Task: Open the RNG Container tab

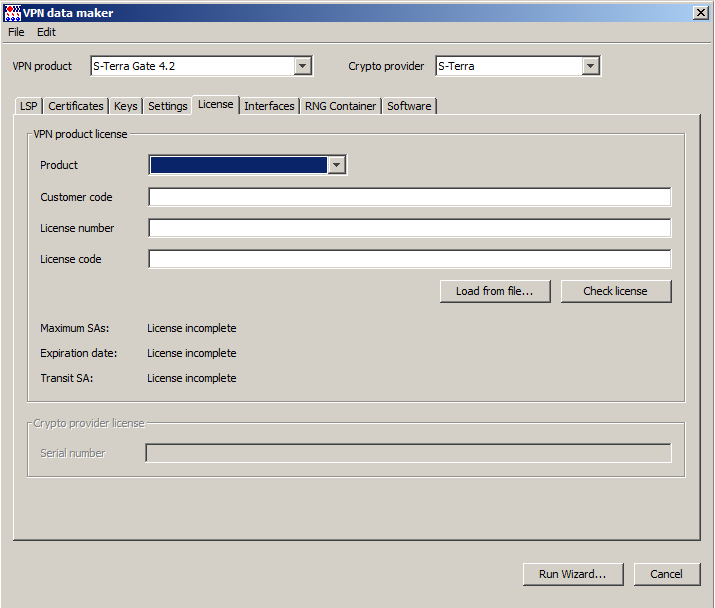Action: pos(341,106)
